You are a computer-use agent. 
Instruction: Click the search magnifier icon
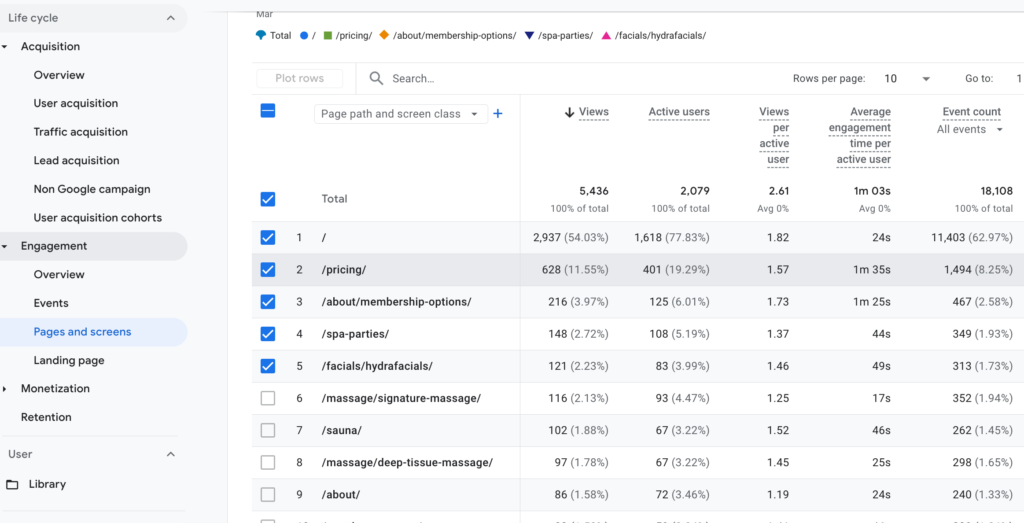376,78
